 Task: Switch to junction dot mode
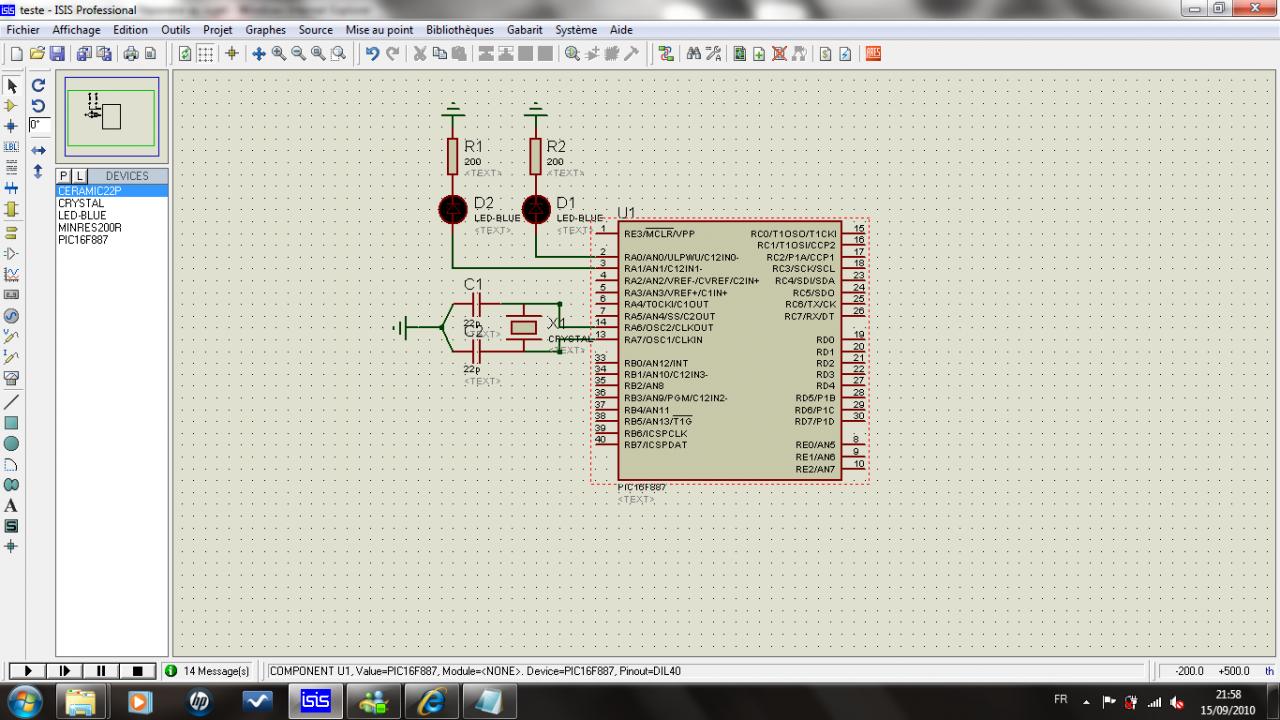click(x=12, y=126)
